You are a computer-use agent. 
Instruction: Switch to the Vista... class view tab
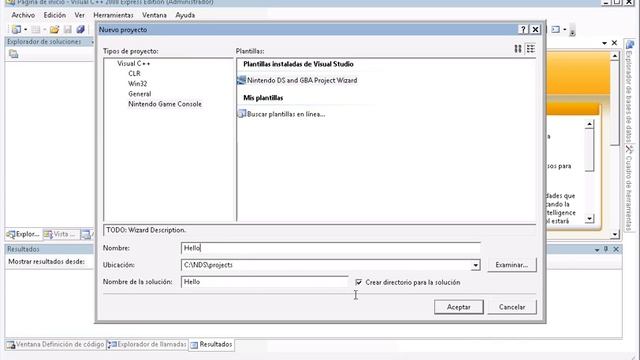point(61,234)
